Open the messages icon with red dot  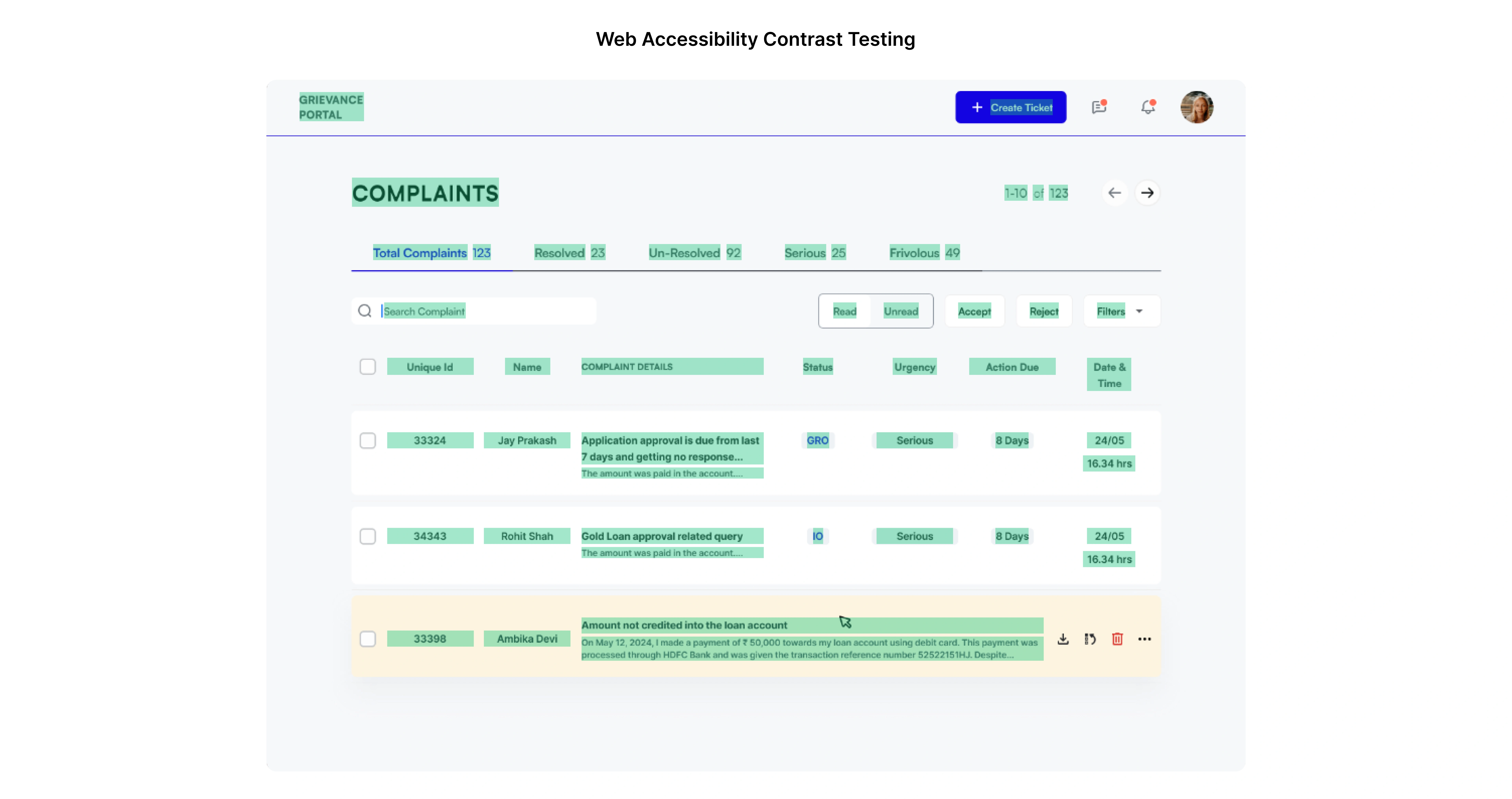click(1099, 107)
